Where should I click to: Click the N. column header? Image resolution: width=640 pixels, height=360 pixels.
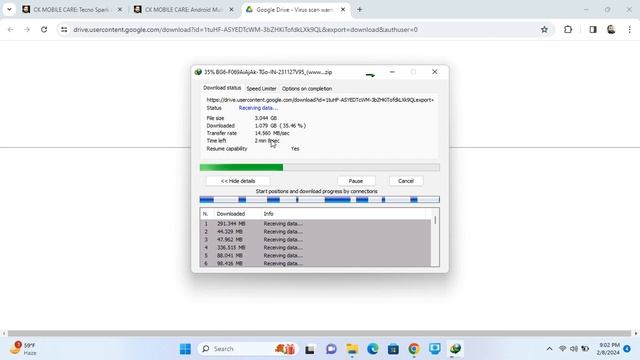pos(207,214)
